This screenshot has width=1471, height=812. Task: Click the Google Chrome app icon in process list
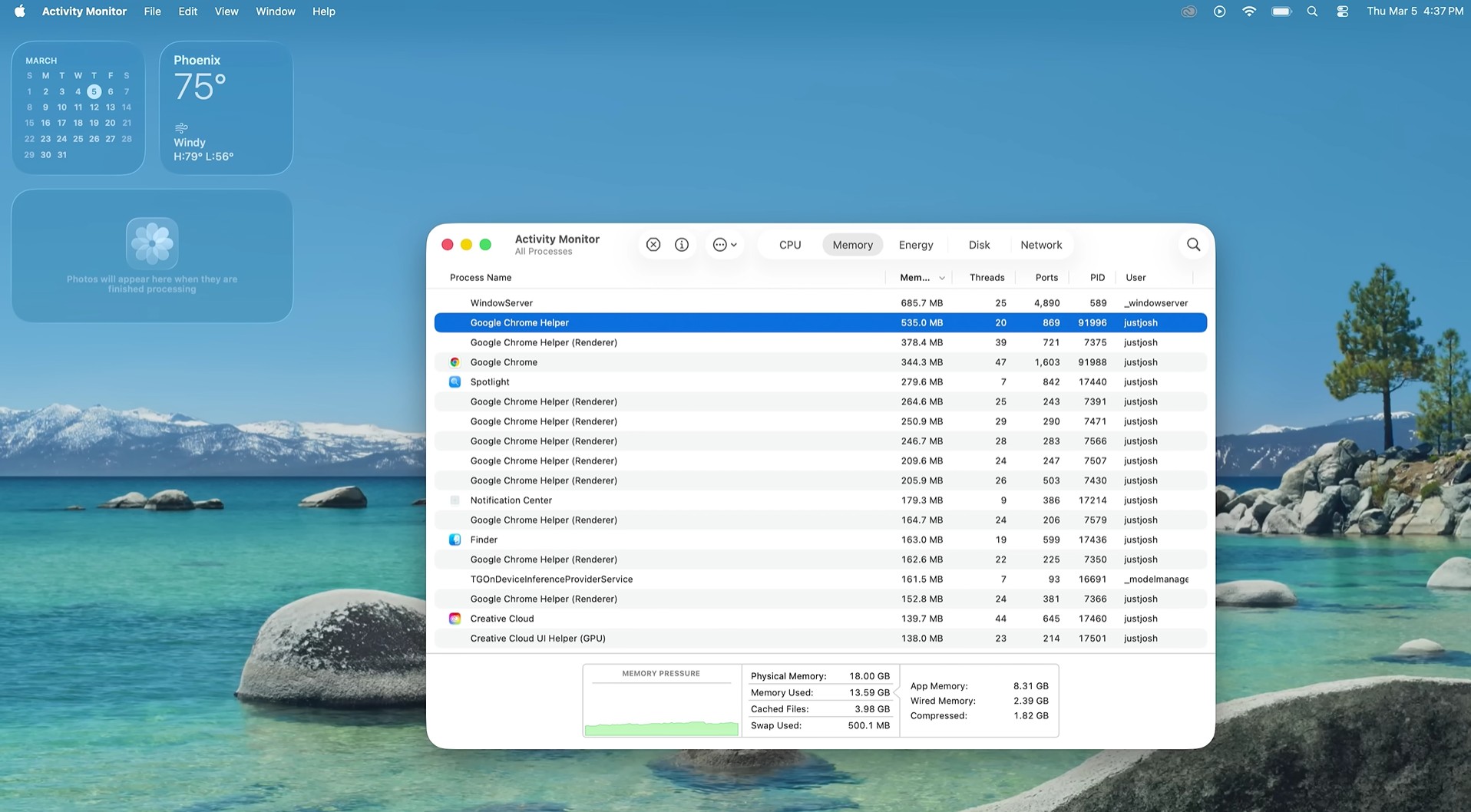(x=456, y=361)
